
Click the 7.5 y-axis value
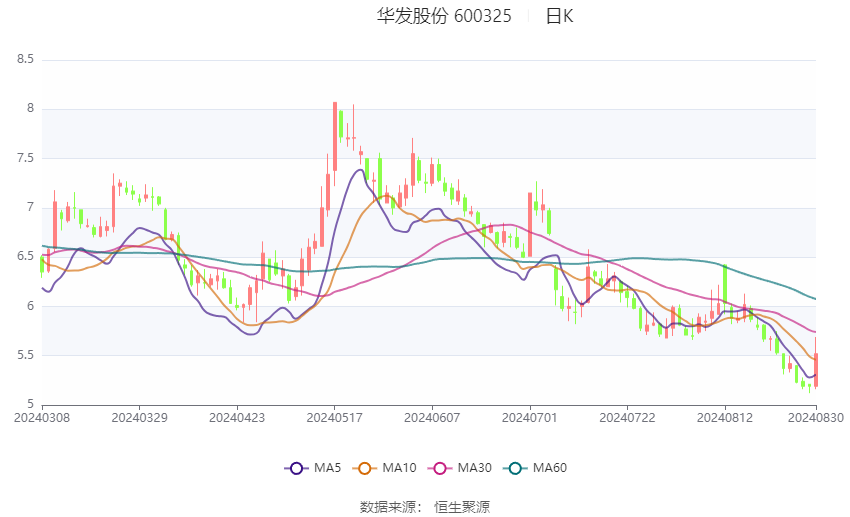point(25,158)
